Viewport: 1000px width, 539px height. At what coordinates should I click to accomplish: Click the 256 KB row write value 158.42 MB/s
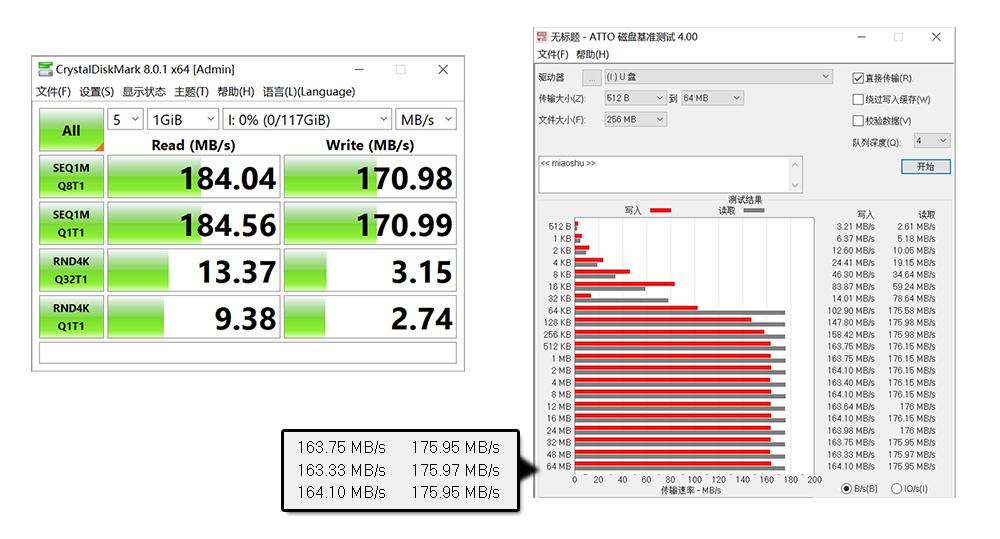851,334
